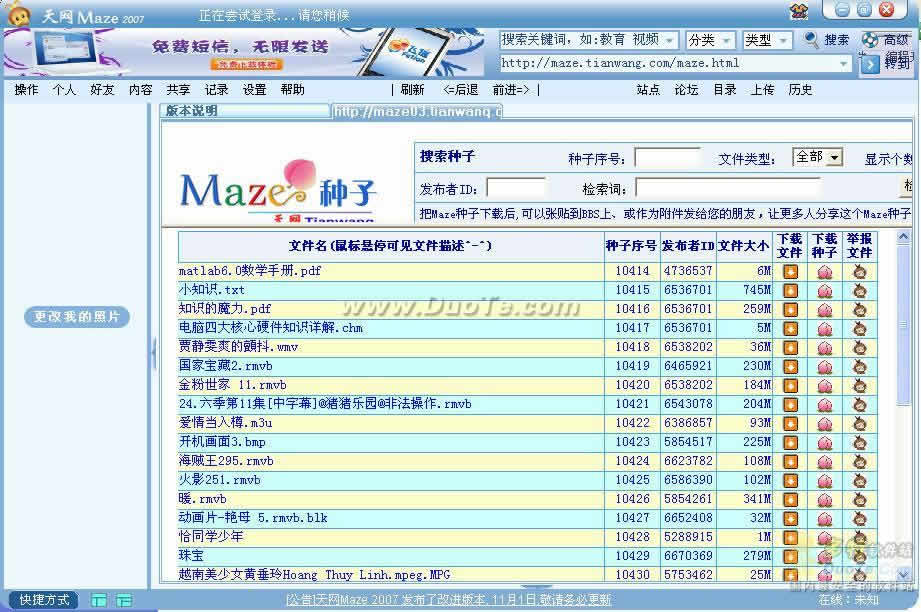This screenshot has height=612, width=921.
Task: Click the 更改我的照片 button
Action: tap(77, 317)
